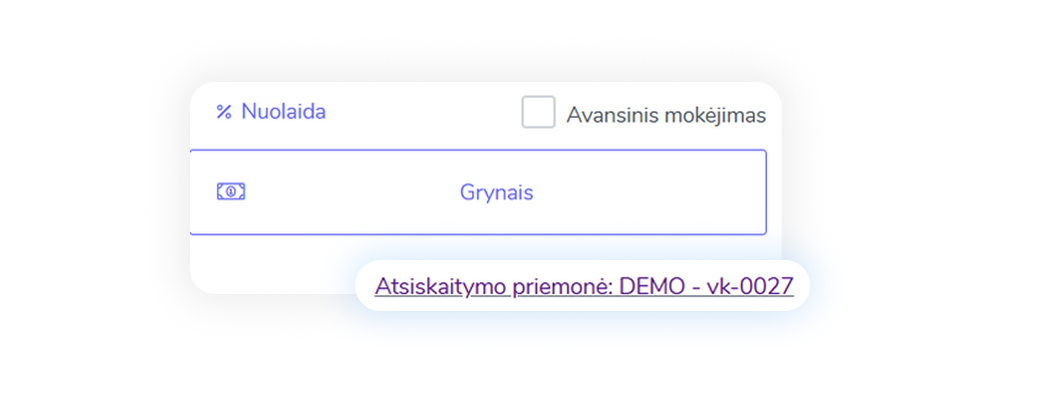
Task: Open Nuolaida discount option
Action: (x=271, y=111)
